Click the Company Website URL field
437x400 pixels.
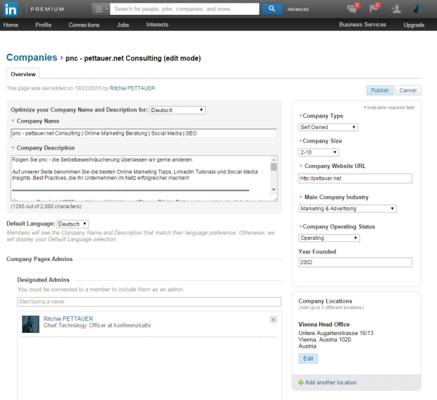pos(355,178)
